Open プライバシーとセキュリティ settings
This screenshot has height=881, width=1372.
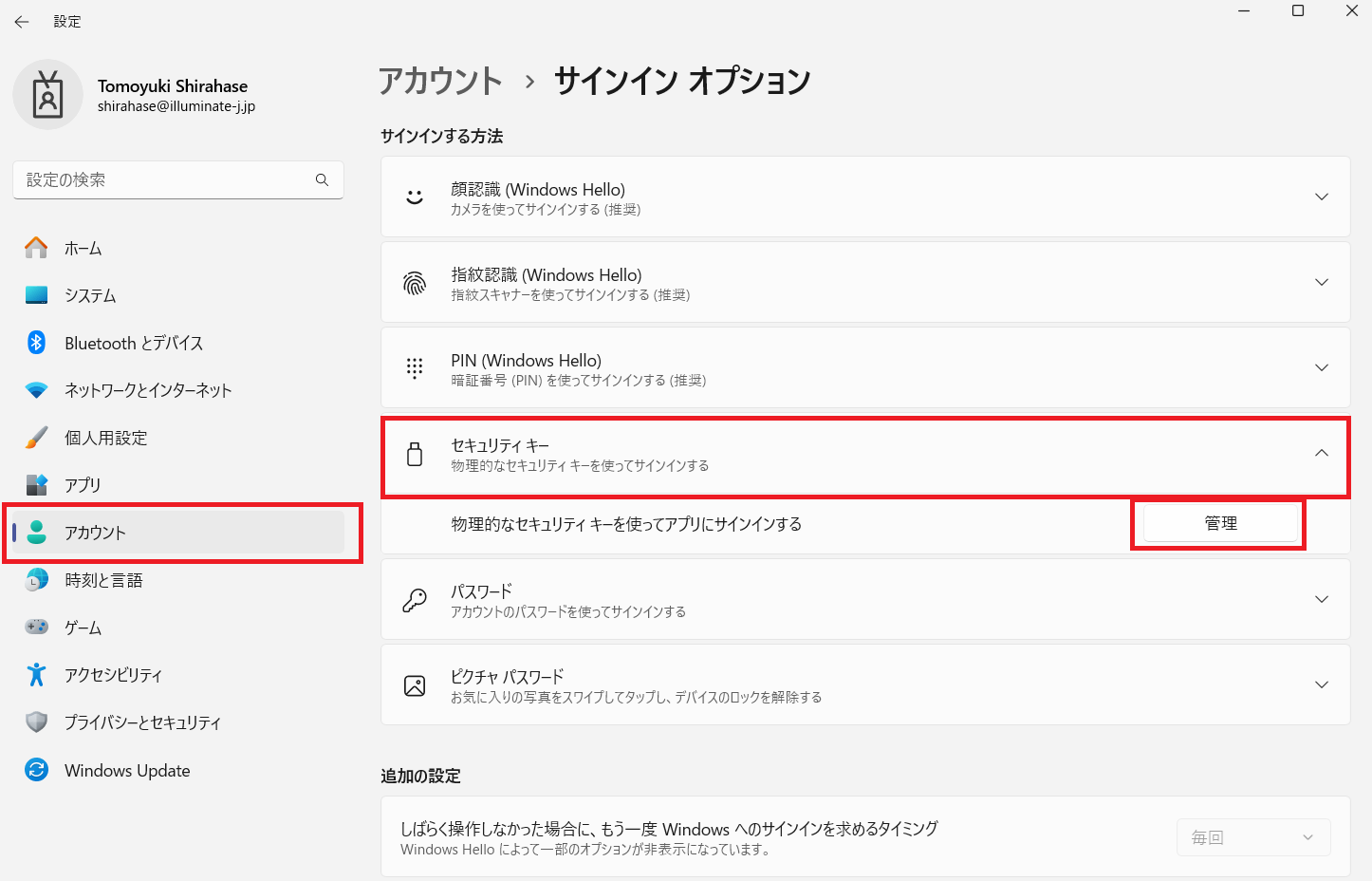point(178,722)
